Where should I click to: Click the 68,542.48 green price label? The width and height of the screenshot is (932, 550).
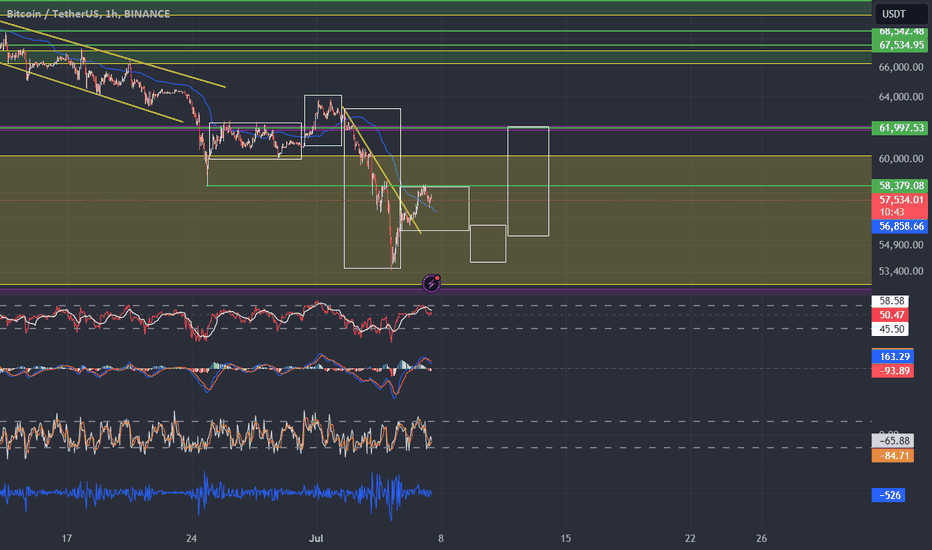pyautogui.click(x=900, y=32)
